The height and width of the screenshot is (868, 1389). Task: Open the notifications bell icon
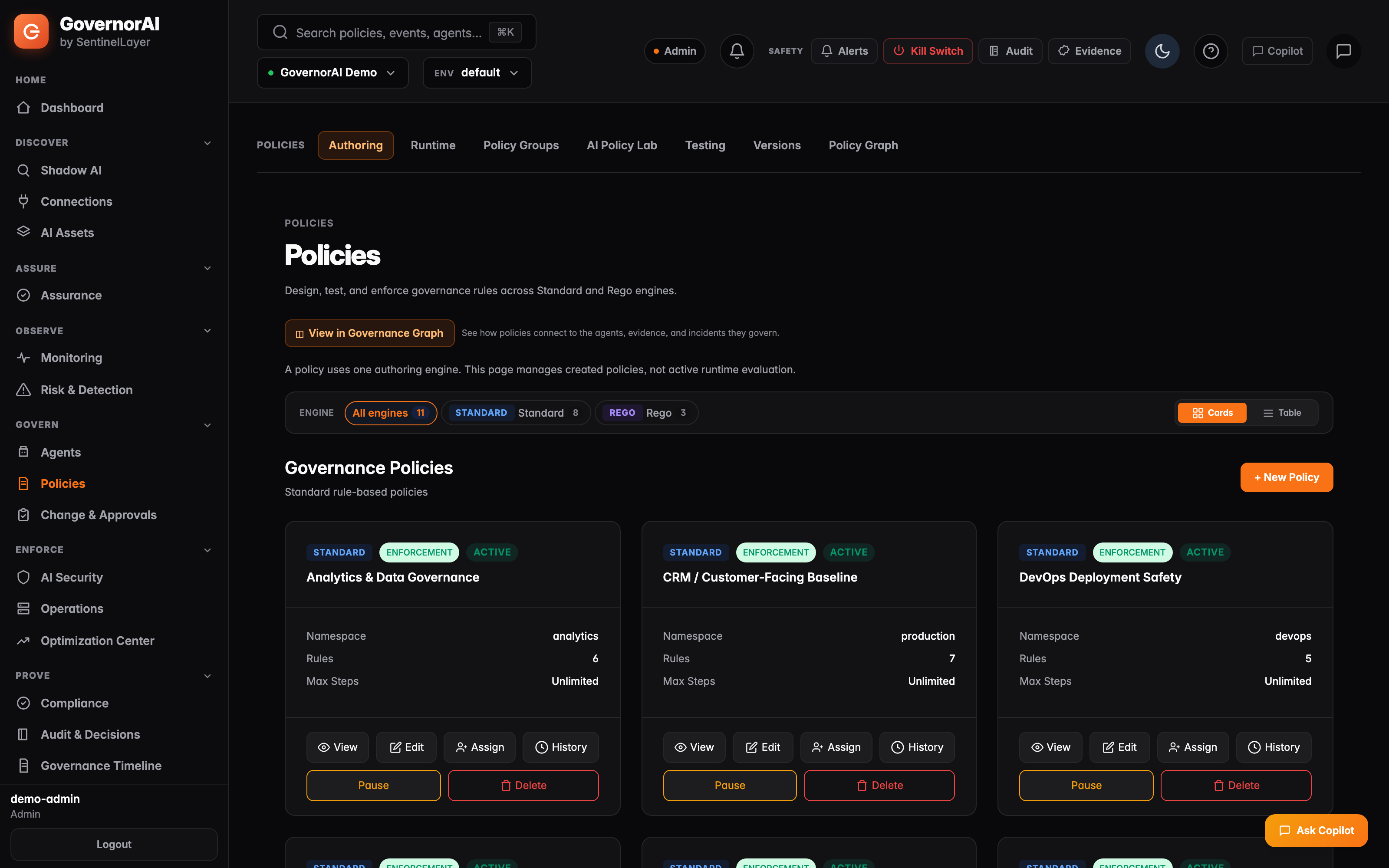pyautogui.click(x=737, y=51)
